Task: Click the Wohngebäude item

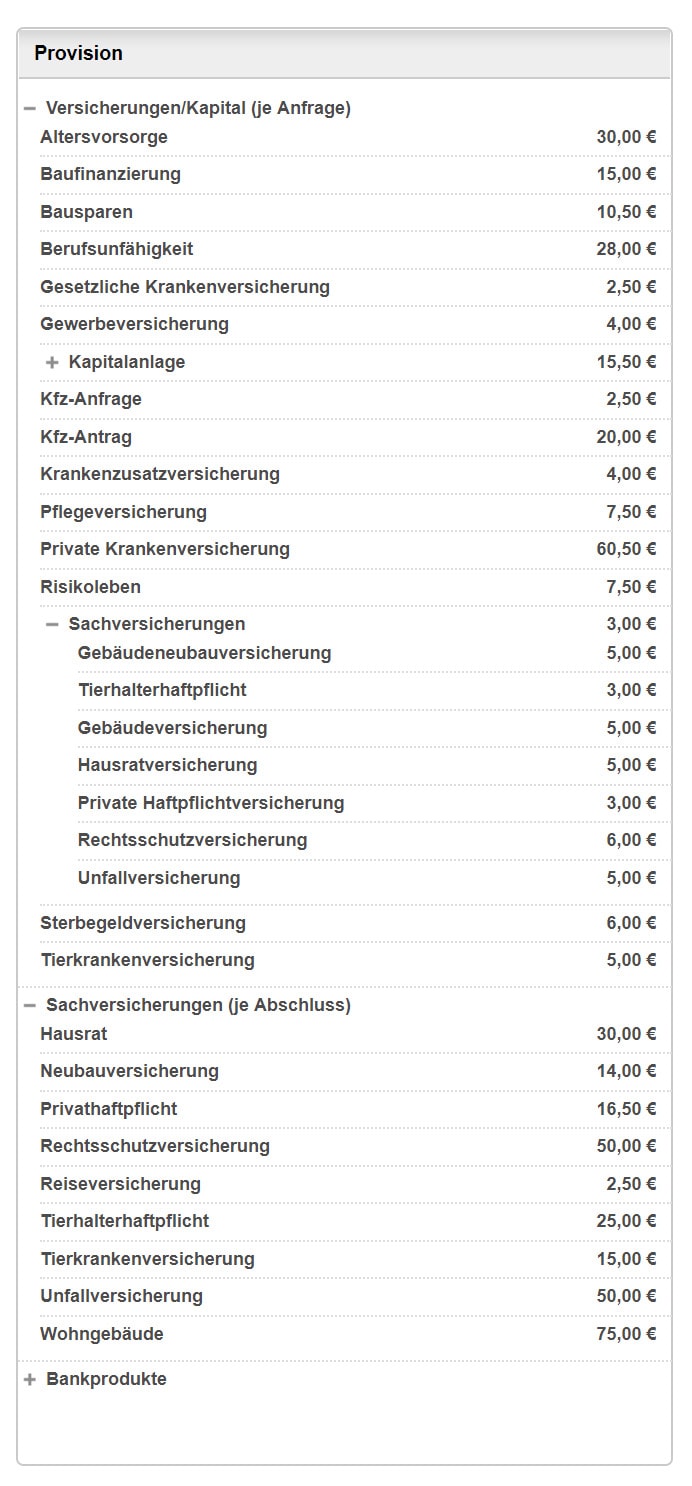Action: [102, 1334]
